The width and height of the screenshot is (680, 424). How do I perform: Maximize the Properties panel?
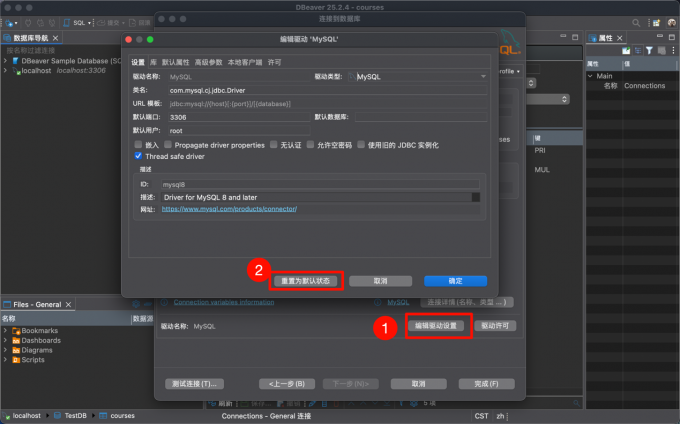point(672,37)
